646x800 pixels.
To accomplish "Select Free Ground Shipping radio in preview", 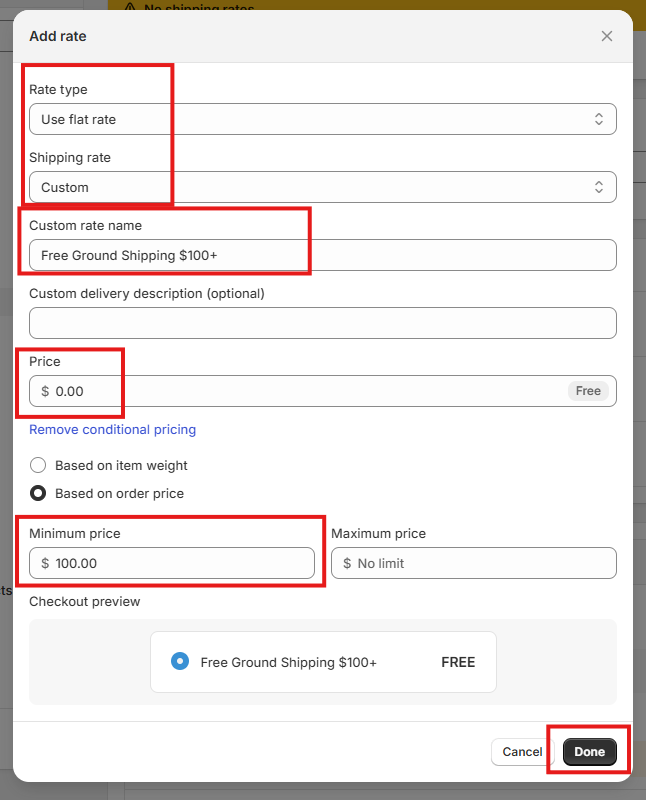I will tap(179, 661).
